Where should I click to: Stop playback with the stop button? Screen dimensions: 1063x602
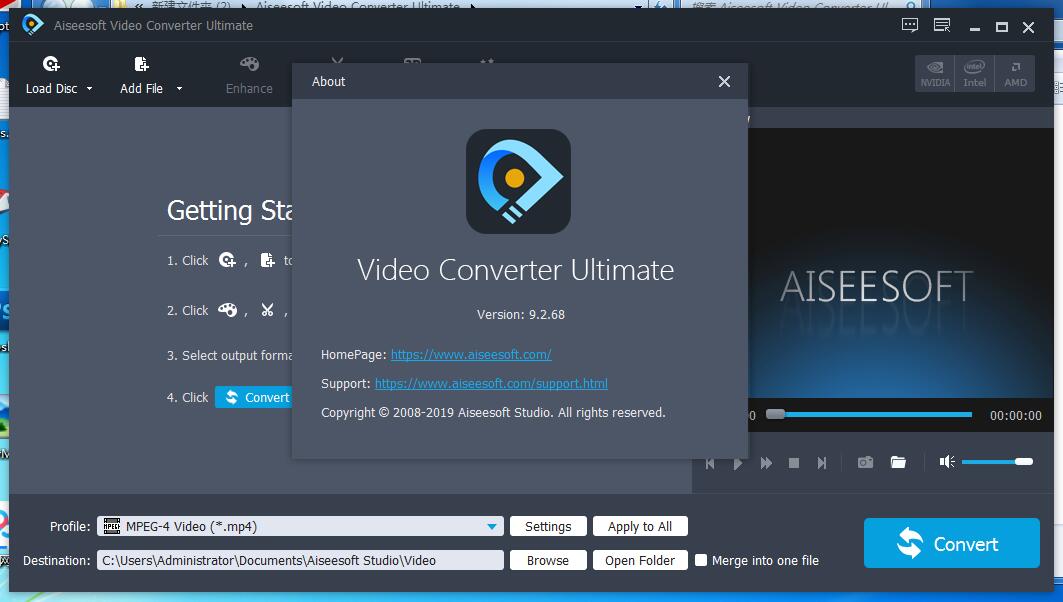794,463
